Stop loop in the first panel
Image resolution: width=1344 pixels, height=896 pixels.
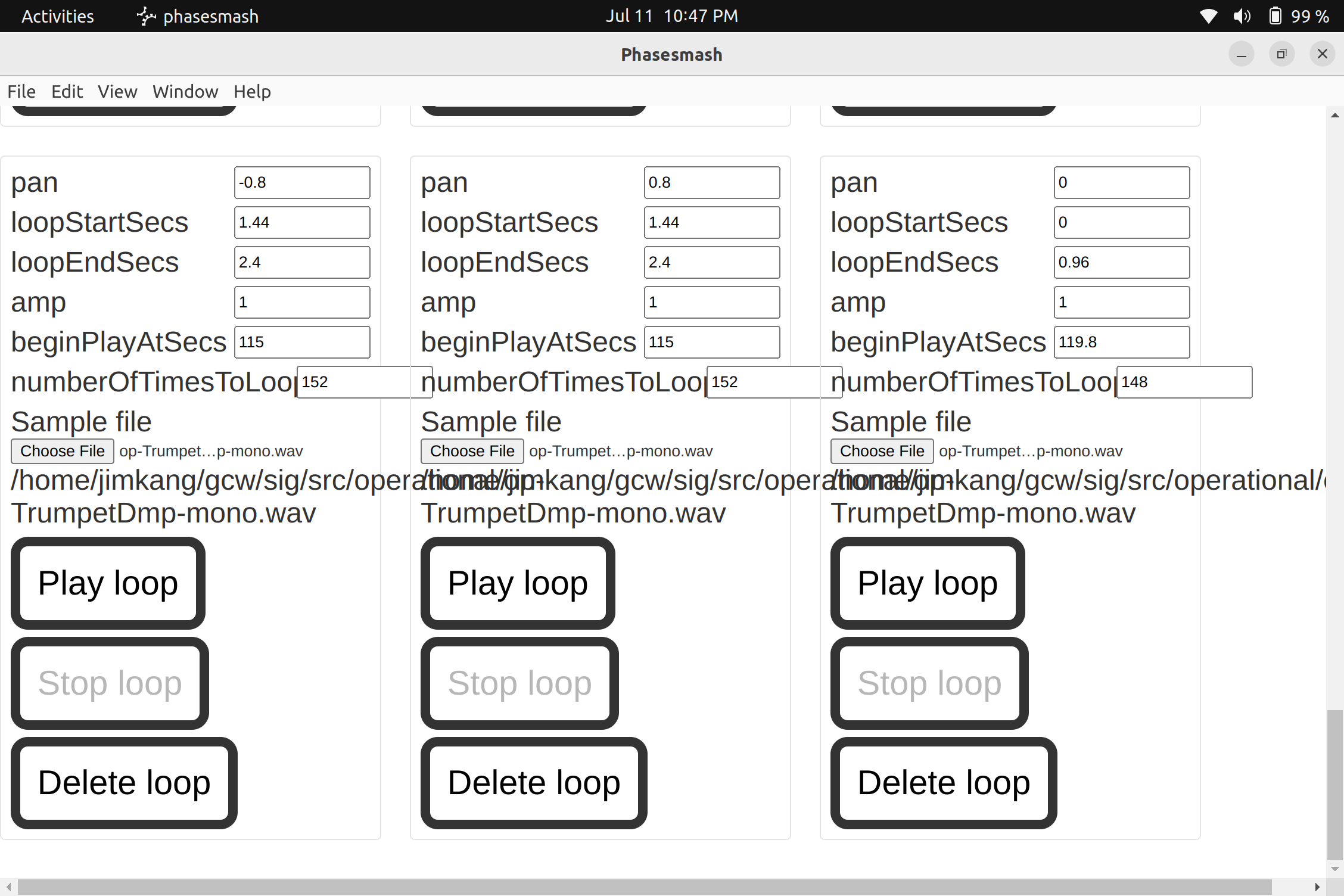pos(110,683)
